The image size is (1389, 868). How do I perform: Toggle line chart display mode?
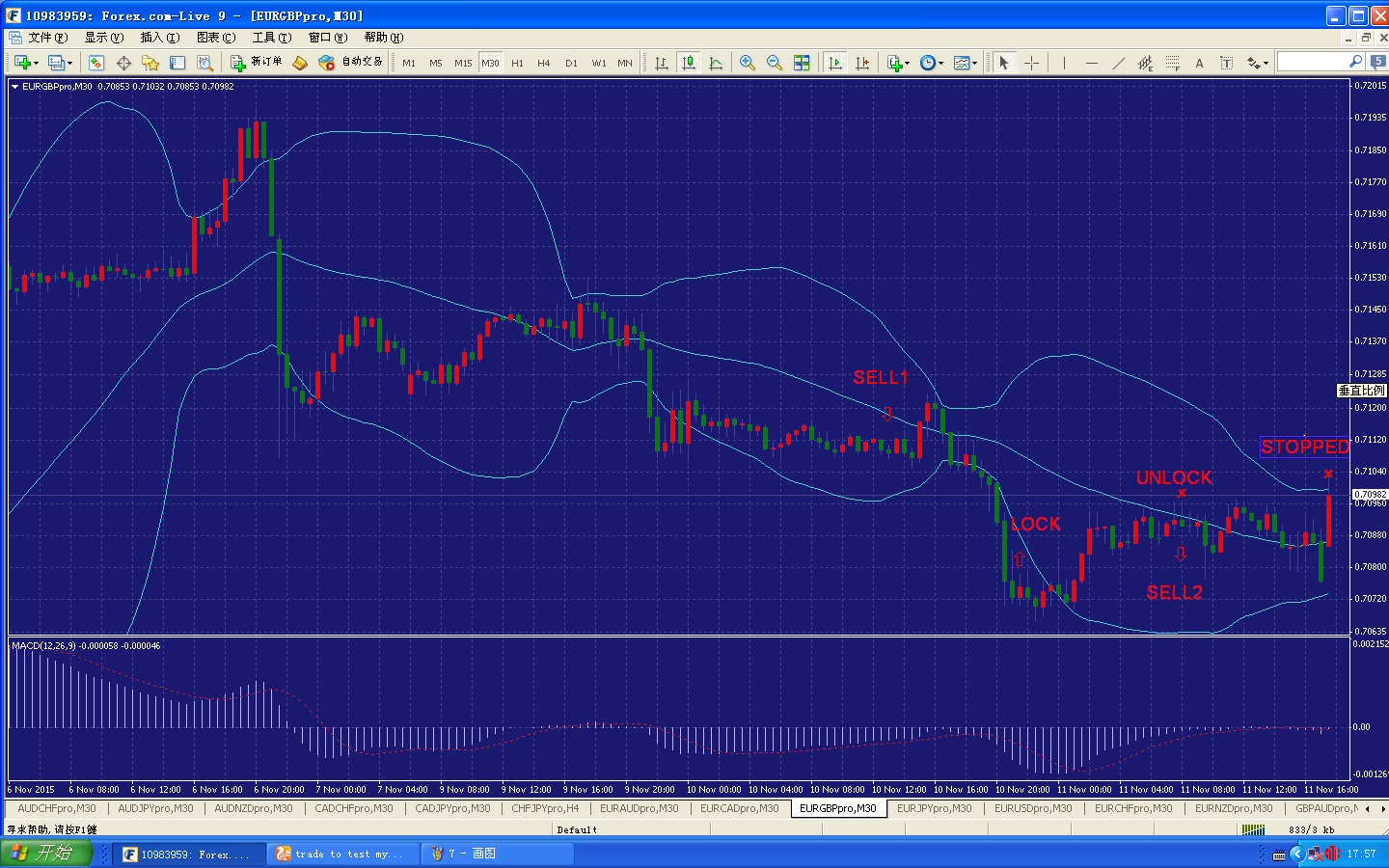pos(716,63)
